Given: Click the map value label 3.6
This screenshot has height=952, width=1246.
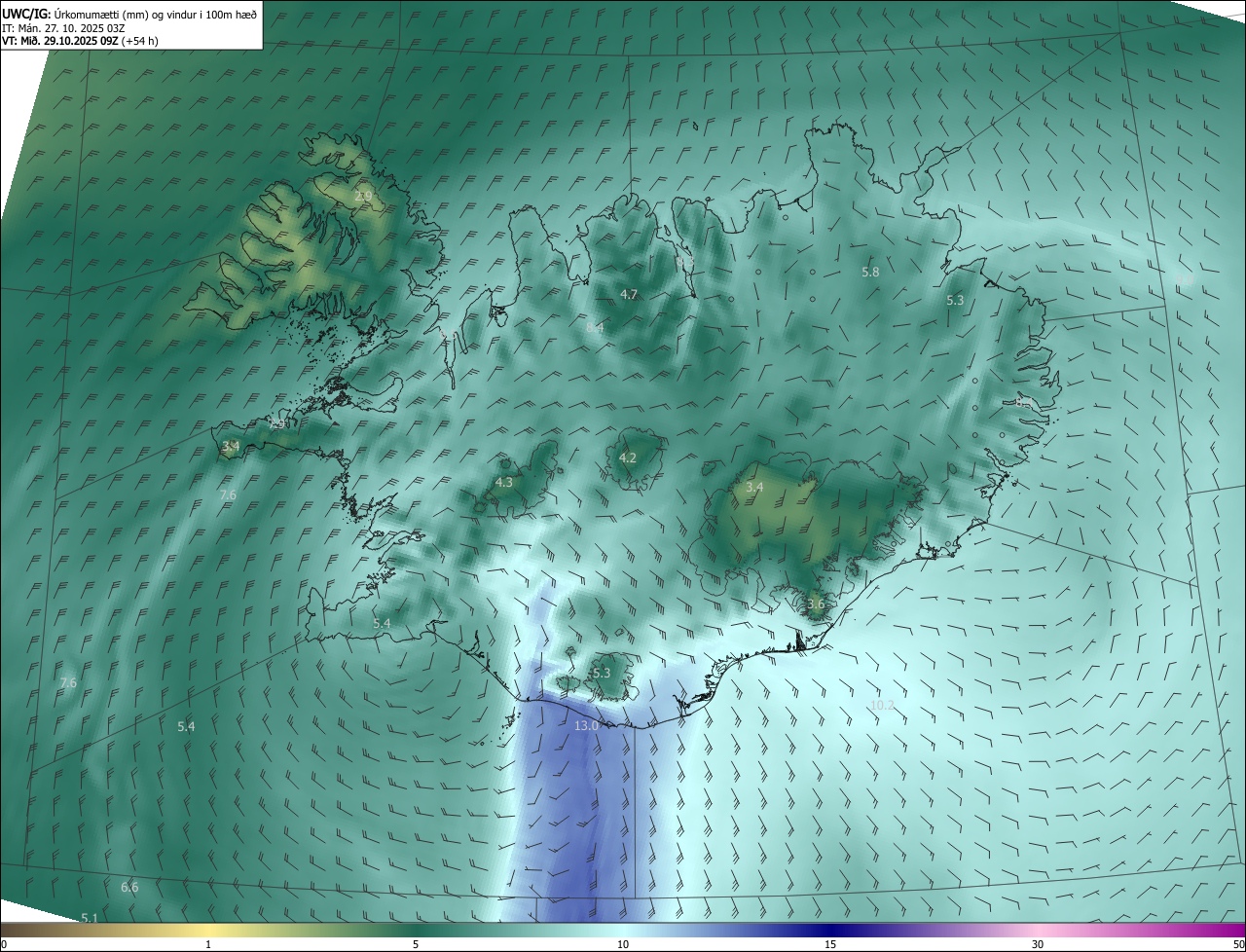Looking at the screenshot, I should 816,604.
